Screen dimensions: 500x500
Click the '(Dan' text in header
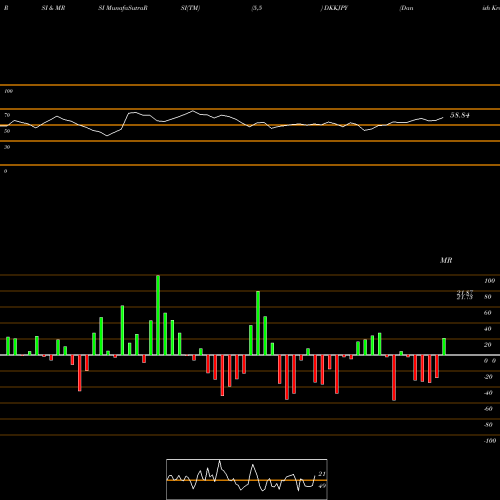[x=406, y=8]
